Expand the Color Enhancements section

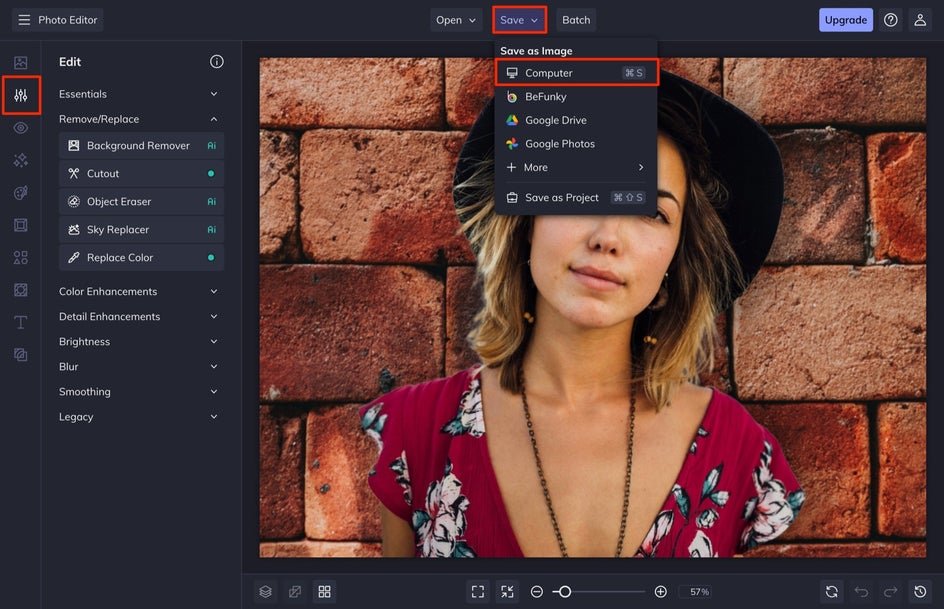(x=138, y=291)
